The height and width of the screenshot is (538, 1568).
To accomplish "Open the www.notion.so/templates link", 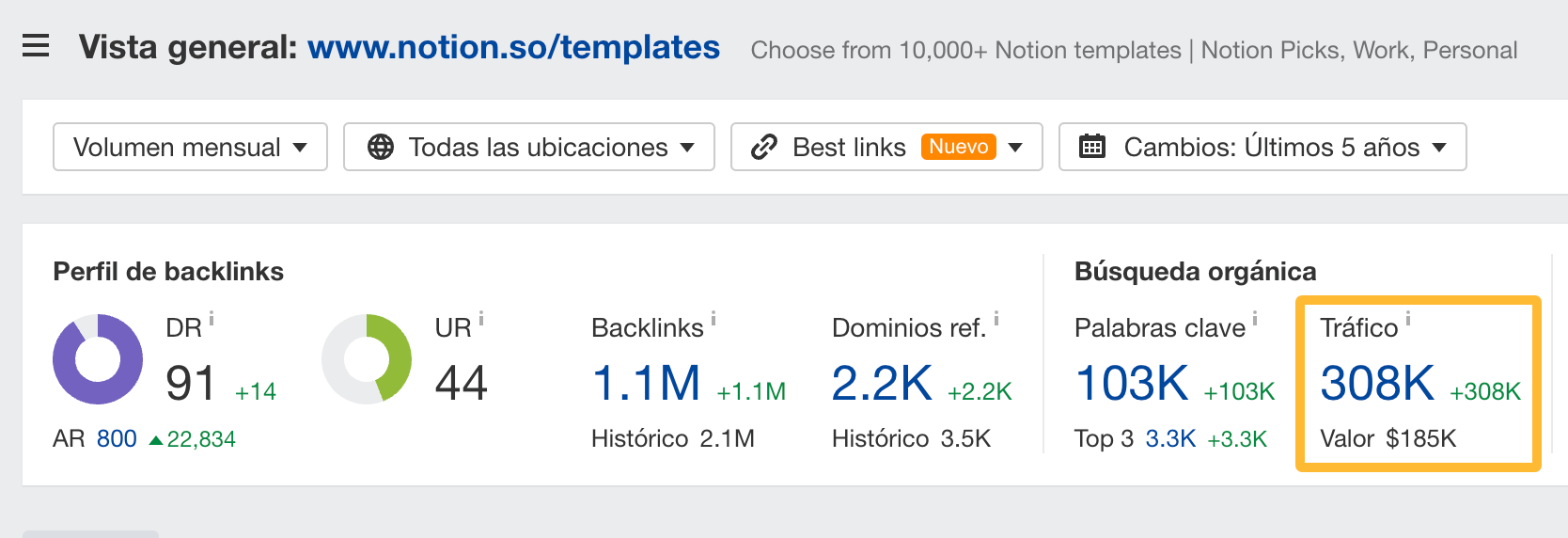I will click(513, 47).
